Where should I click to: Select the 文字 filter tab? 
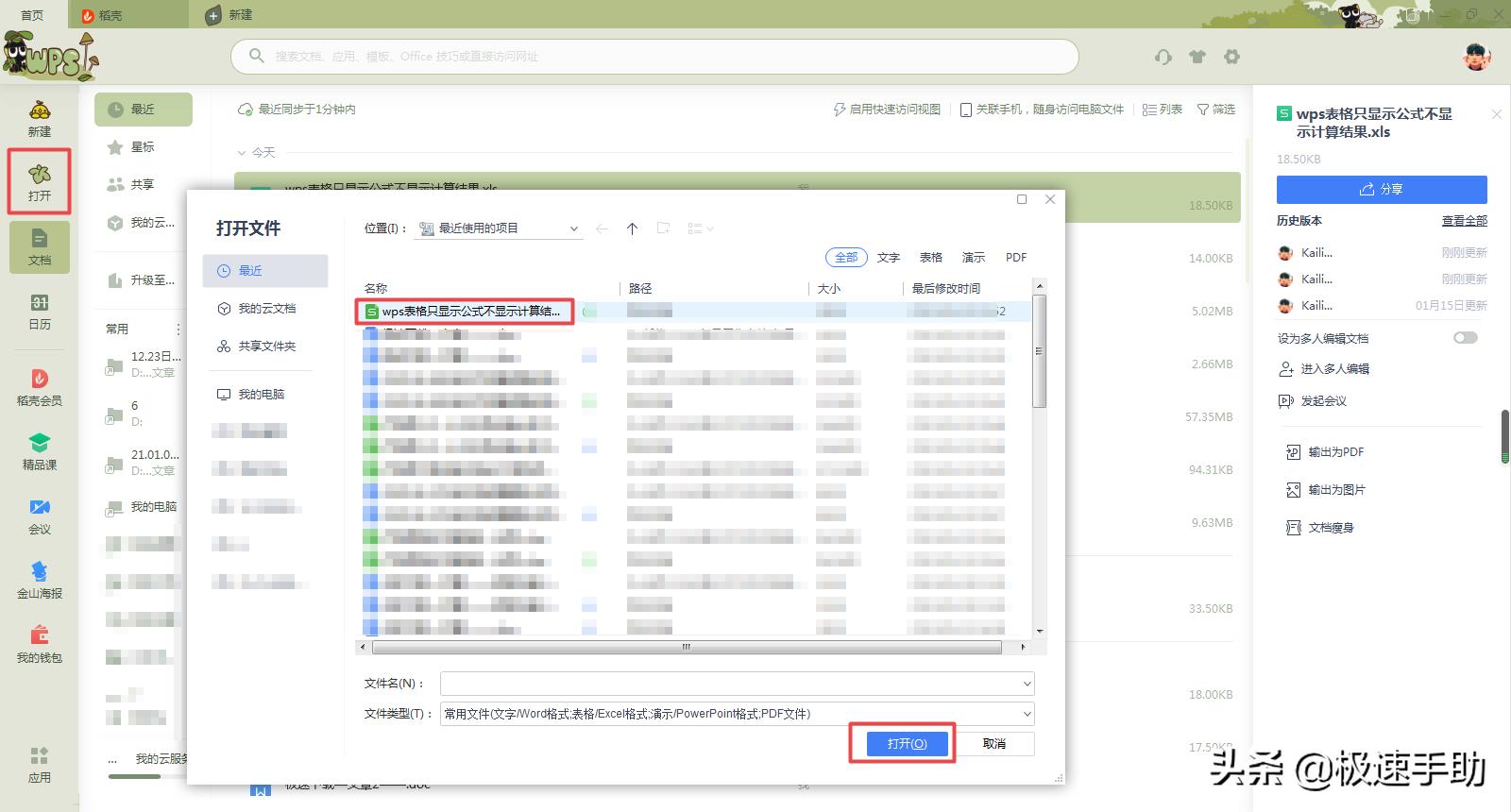tap(889, 257)
